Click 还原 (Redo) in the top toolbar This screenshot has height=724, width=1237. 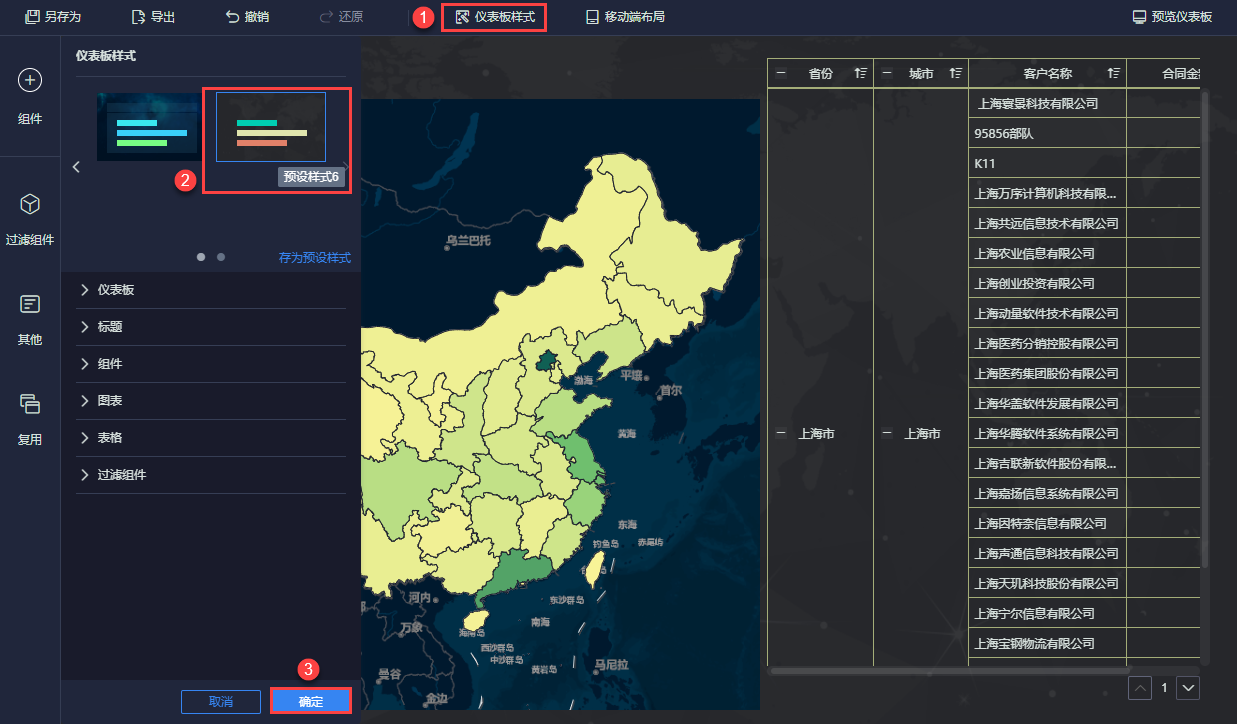340,17
